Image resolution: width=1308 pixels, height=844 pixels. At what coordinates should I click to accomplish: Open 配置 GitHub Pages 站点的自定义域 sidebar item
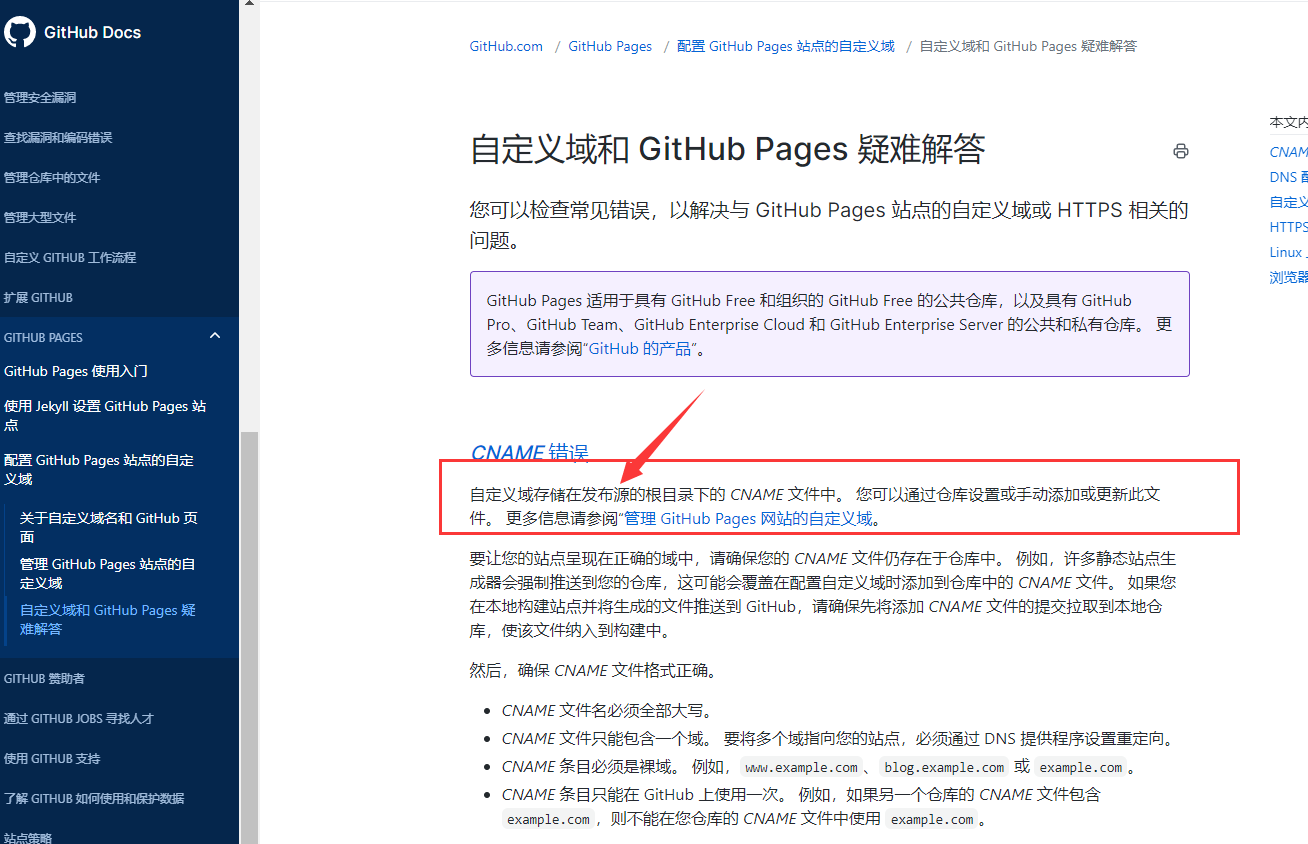[x=99, y=470]
